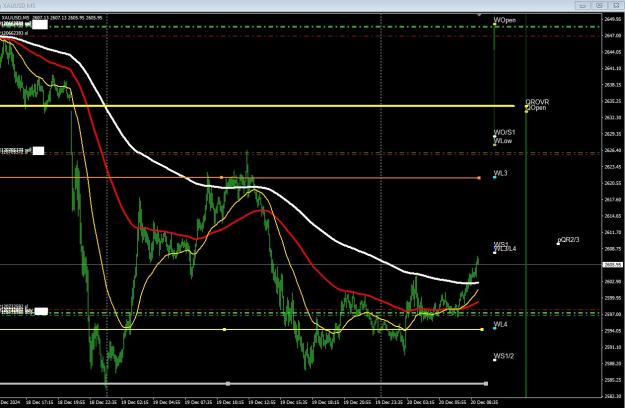
Task: Click the chart shift triangle marker
Action: click(x=479, y=15)
